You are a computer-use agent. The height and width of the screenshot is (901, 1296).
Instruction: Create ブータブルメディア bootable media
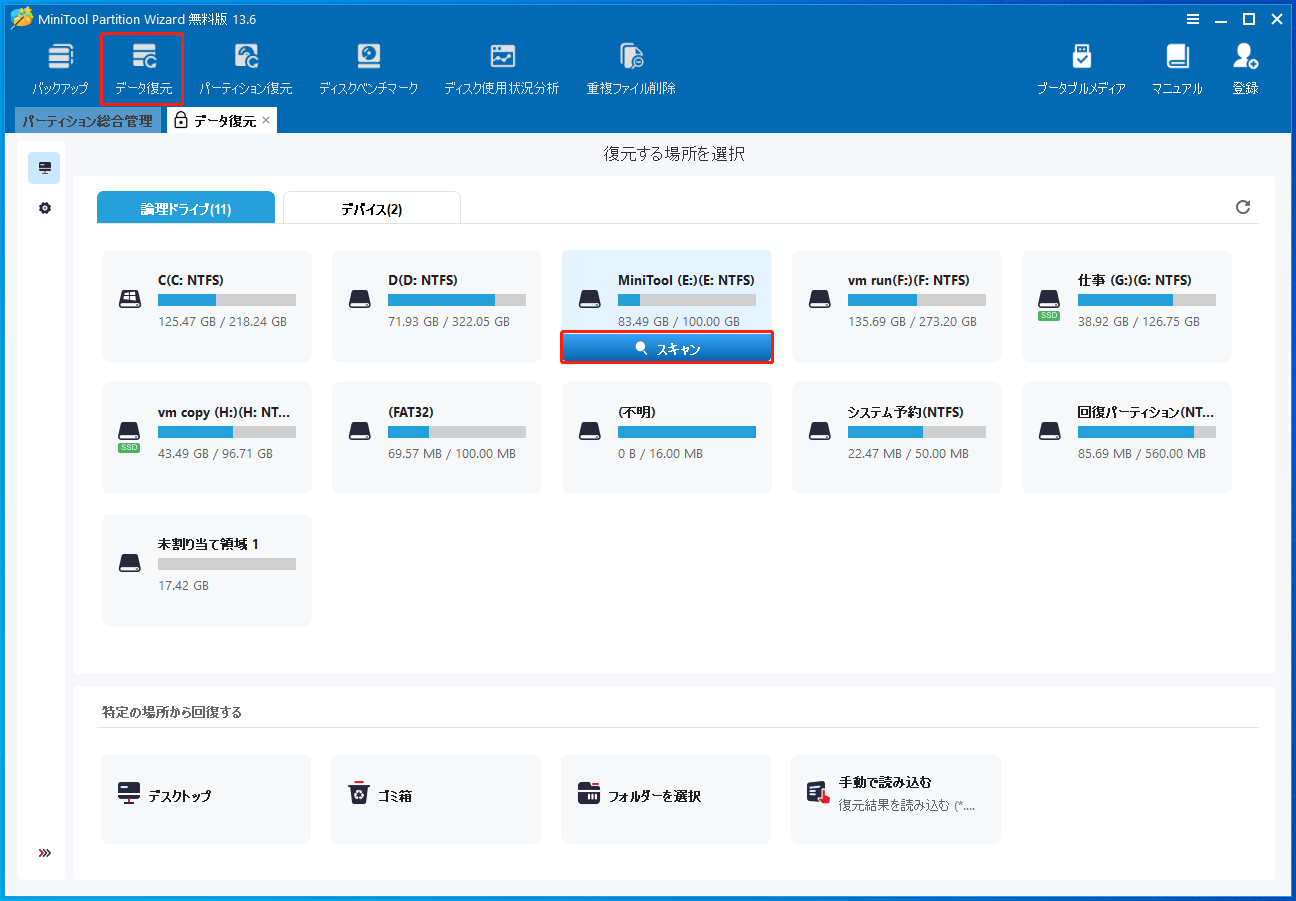[x=1081, y=69]
